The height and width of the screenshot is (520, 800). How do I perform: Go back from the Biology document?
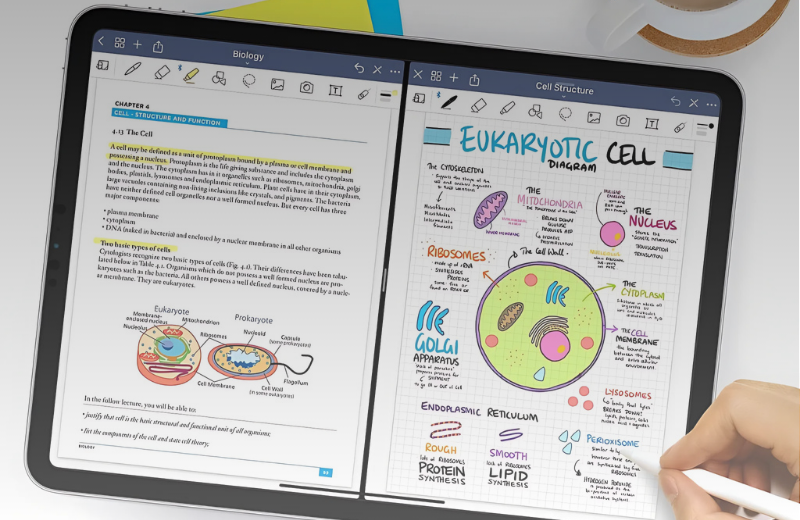[101, 42]
